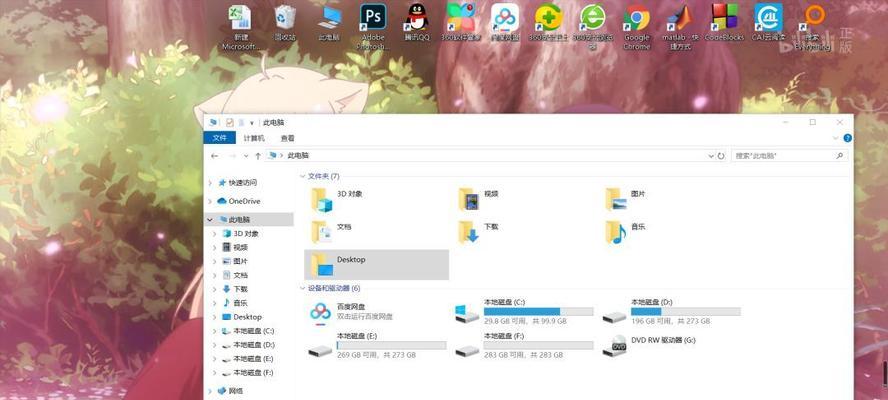Screen dimensions: 888x400
Task: Expand sidebar 视频 chevron
Action: point(215,247)
